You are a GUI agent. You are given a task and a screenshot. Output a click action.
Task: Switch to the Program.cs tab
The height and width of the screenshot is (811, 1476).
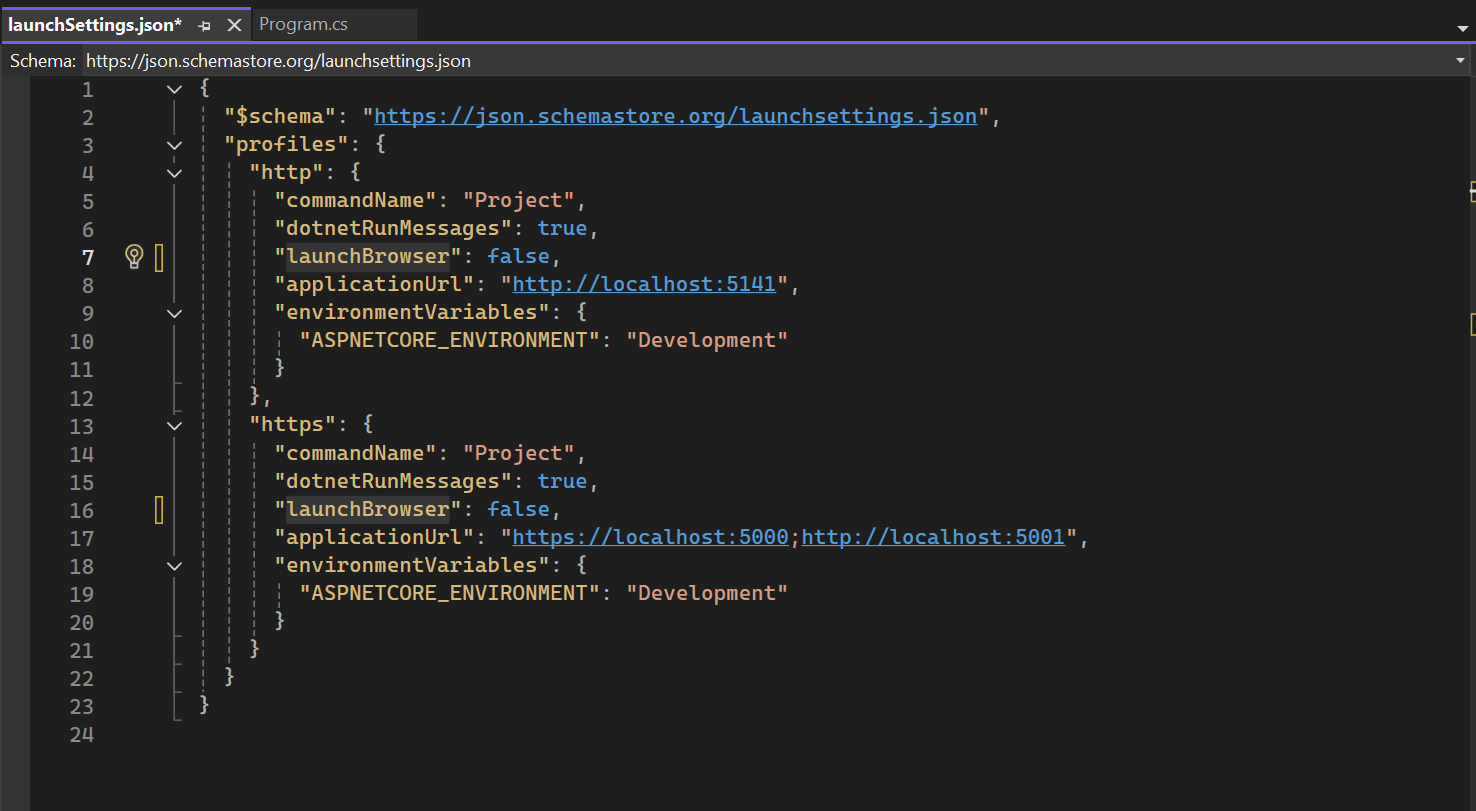click(303, 24)
